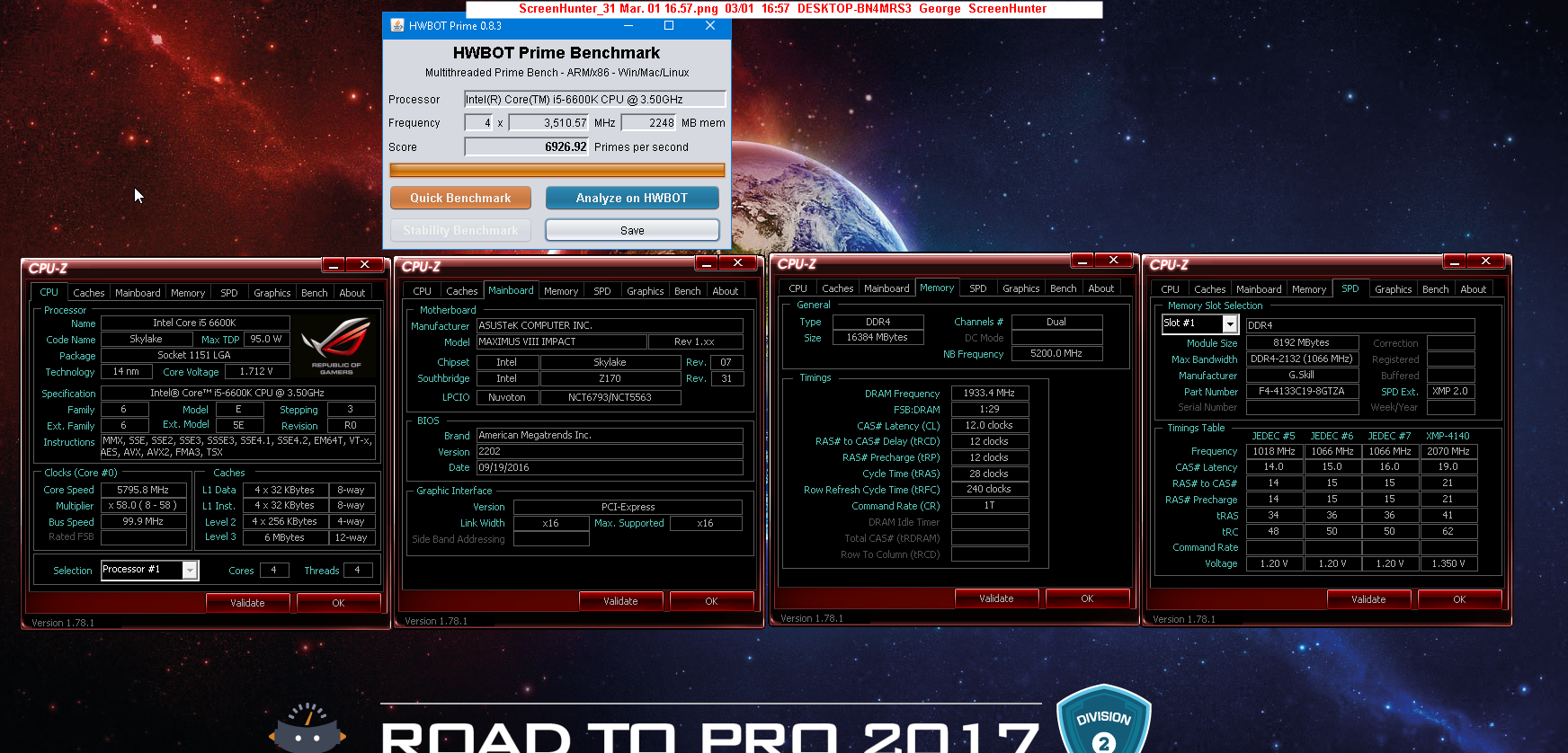Maximize the HWBOT Prime window
Viewport: 1568px width, 753px height.
coord(669,25)
